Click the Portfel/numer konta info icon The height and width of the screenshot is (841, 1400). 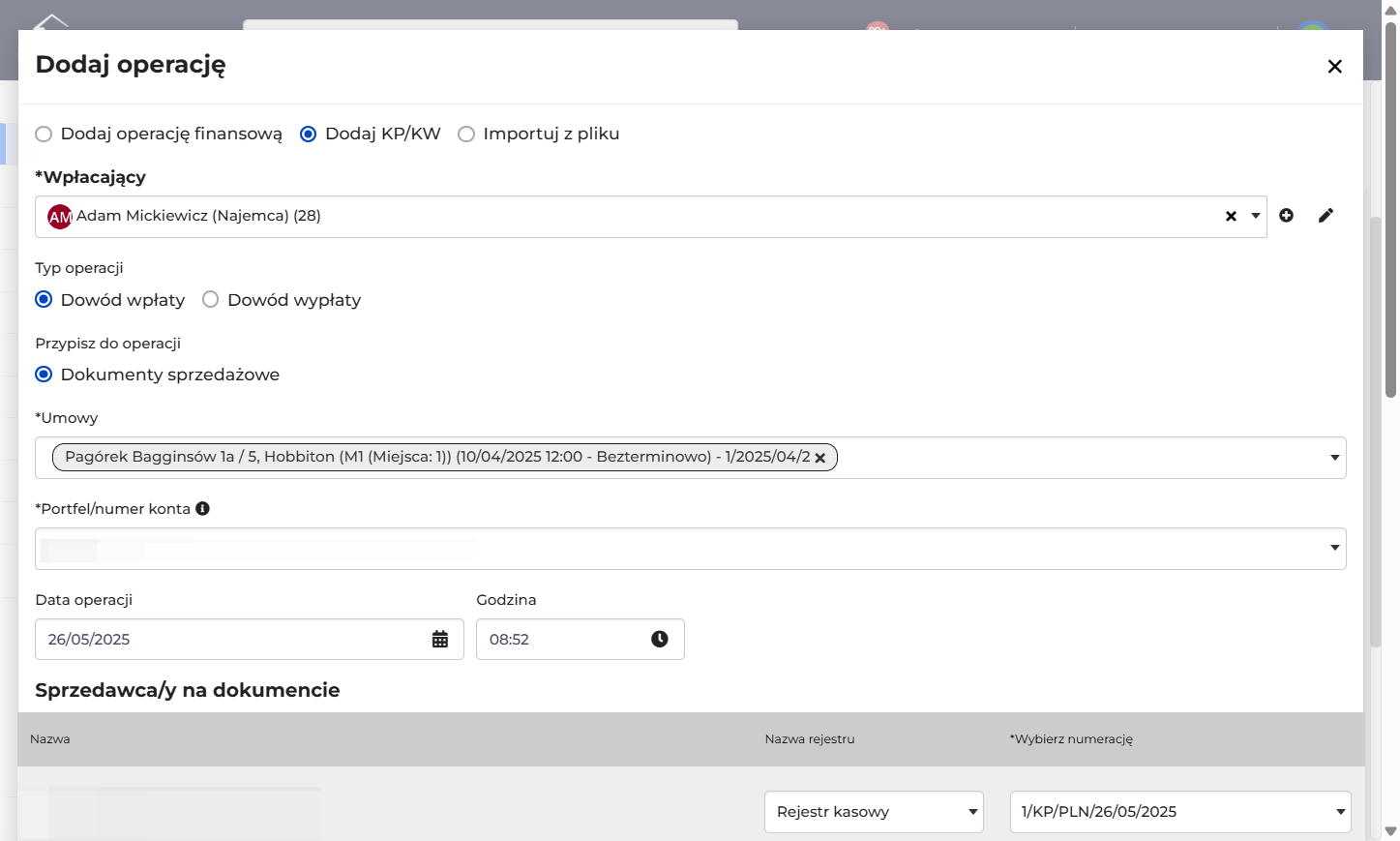click(202, 509)
